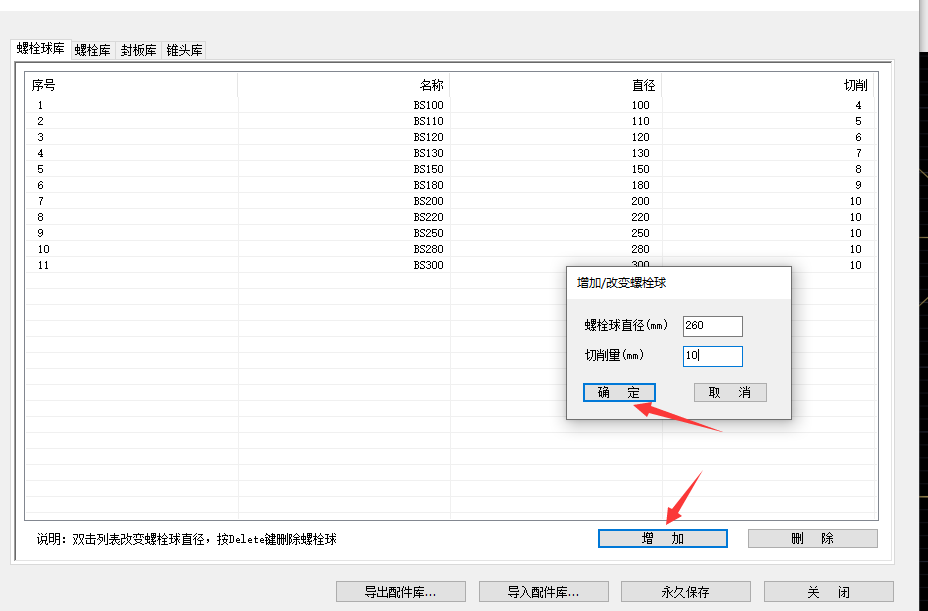The image size is (928, 611).
Task: Select the BS200 row name
Action: 428,201
